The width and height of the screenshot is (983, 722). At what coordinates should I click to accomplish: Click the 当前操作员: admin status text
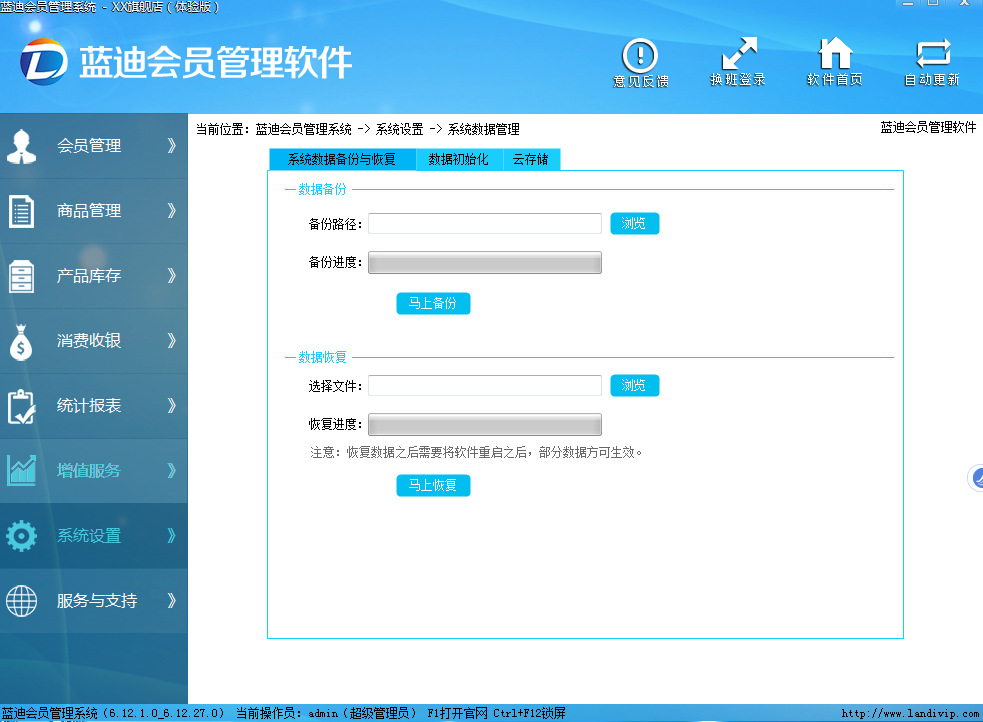326,713
